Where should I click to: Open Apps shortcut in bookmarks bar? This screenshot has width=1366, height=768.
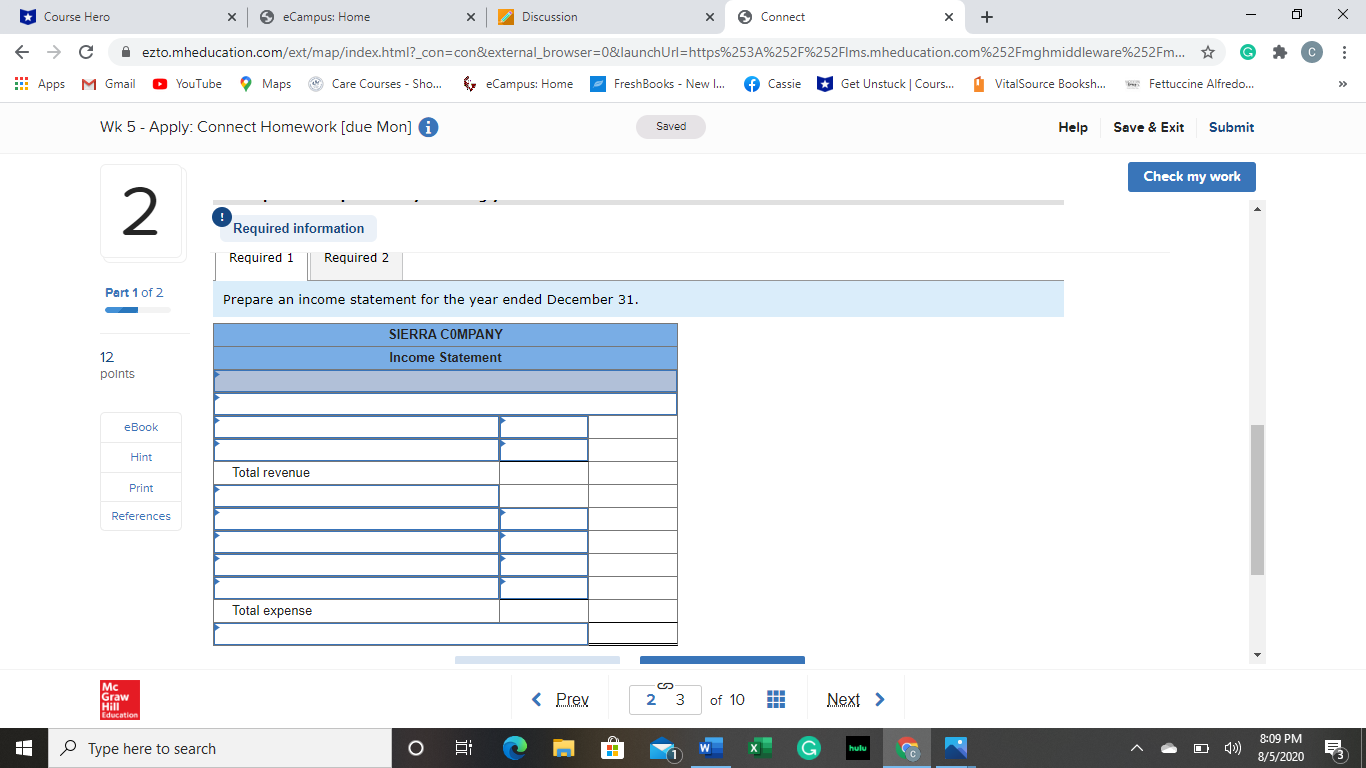click(x=39, y=84)
